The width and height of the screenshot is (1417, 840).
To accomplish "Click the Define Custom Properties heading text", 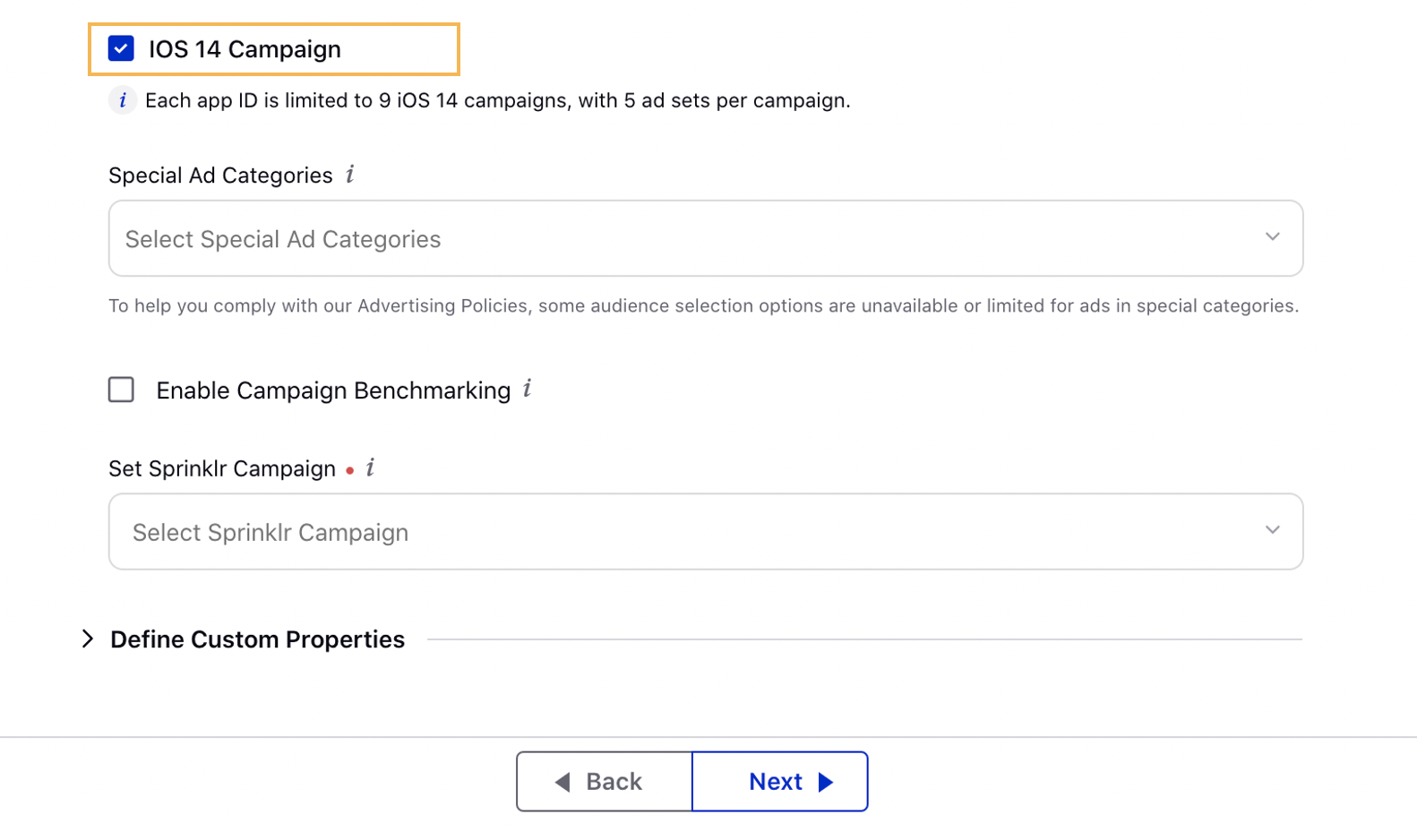I will (257, 639).
